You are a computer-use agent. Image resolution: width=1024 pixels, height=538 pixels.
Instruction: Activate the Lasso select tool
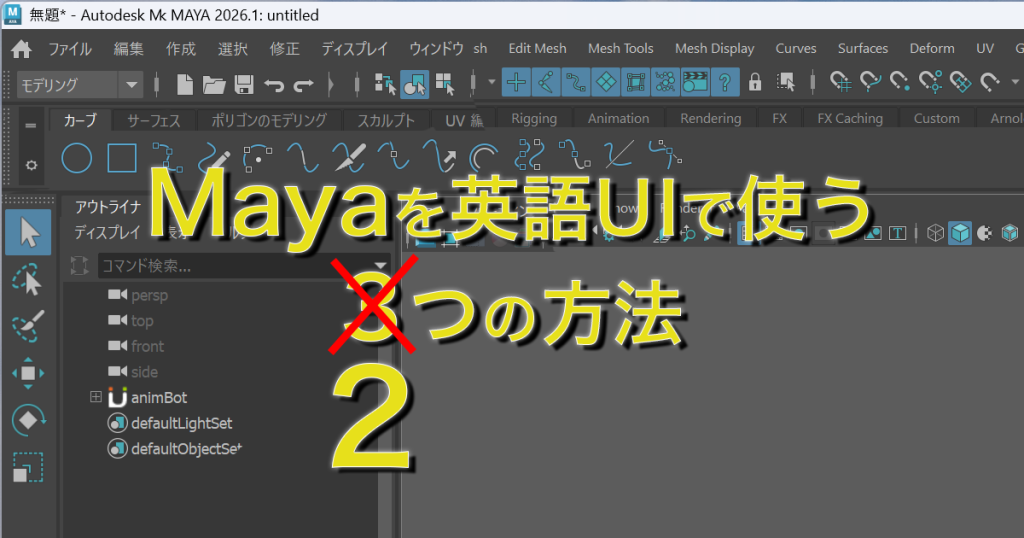tap(28, 281)
